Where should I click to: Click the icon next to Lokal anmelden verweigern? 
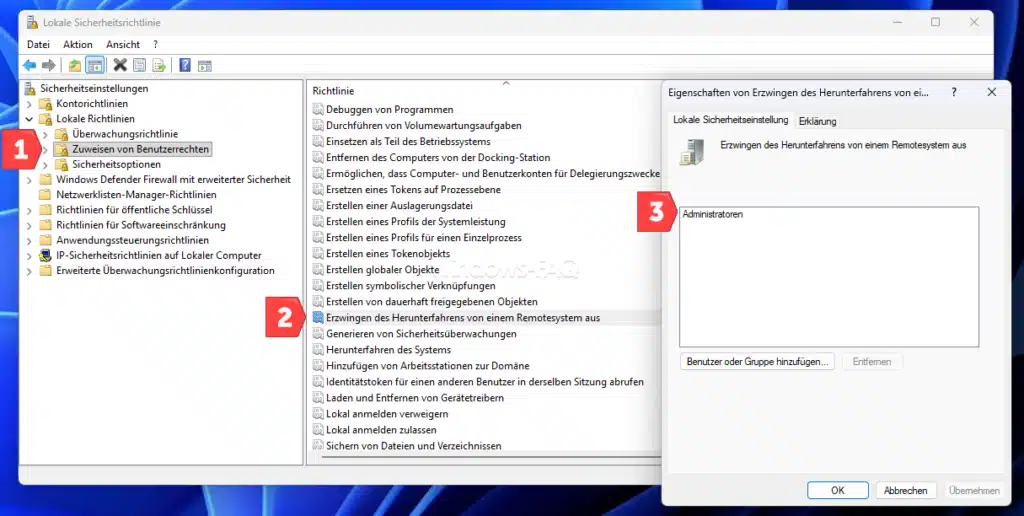318,413
